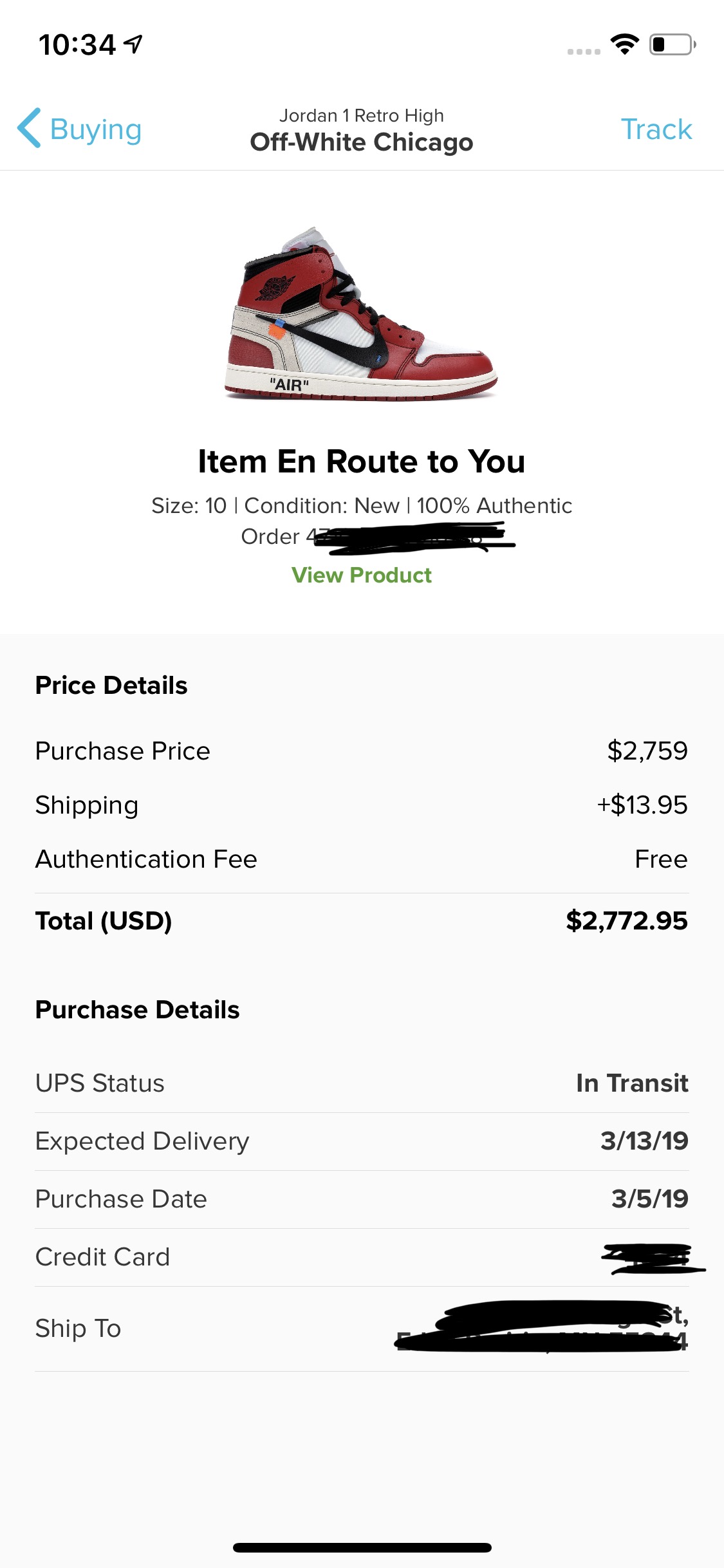The image size is (724, 1568).
Task: Tap the Expected Delivery date 3/13/19
Action: pyautogui.click(x=644, y=1141)
